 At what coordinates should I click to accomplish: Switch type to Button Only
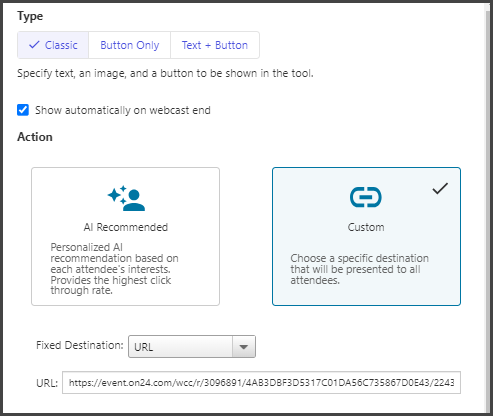[x=130, y=45]
